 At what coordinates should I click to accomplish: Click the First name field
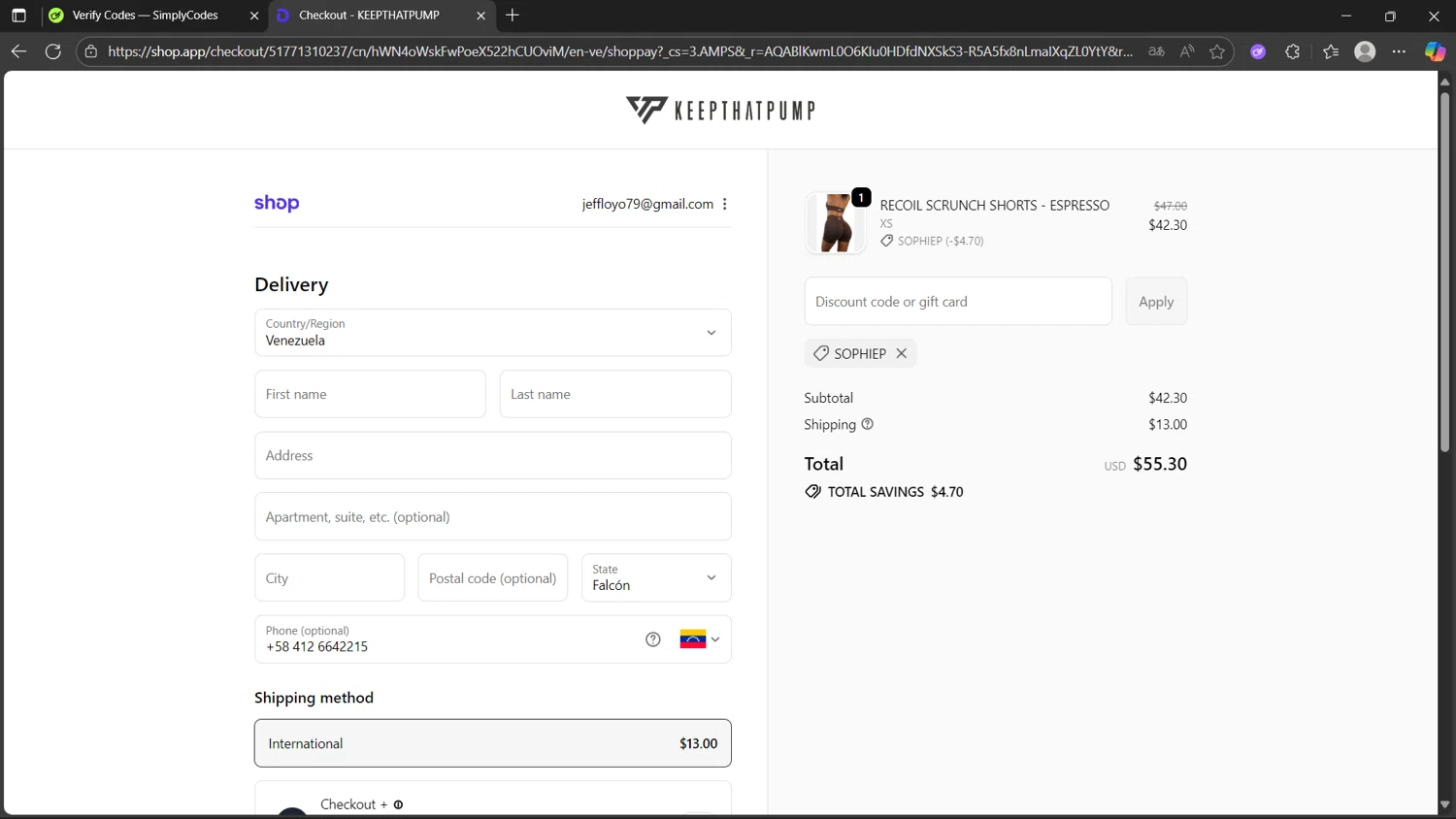(x=370, y=394)
